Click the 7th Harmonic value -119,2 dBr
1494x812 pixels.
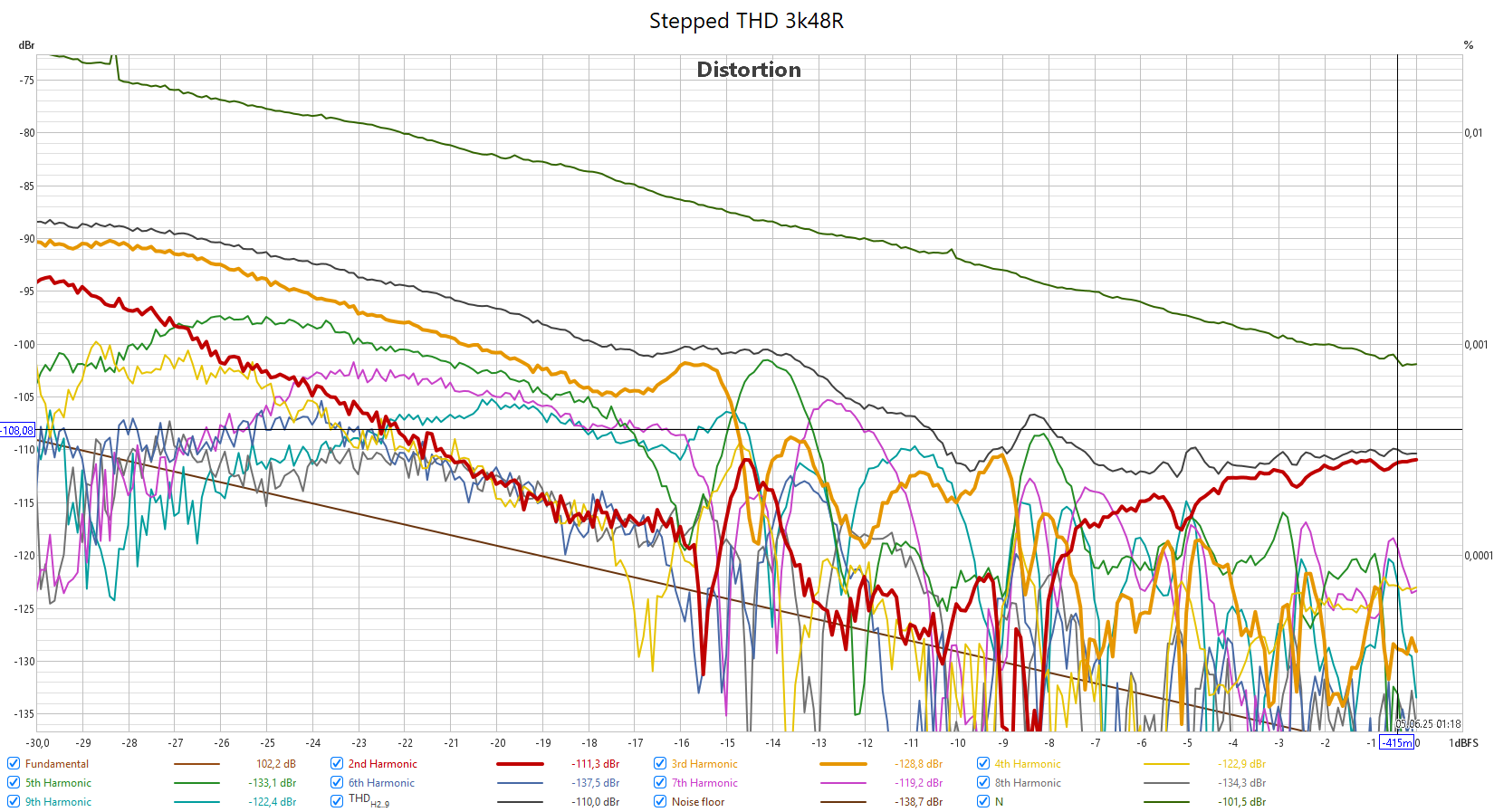point(919,783)
